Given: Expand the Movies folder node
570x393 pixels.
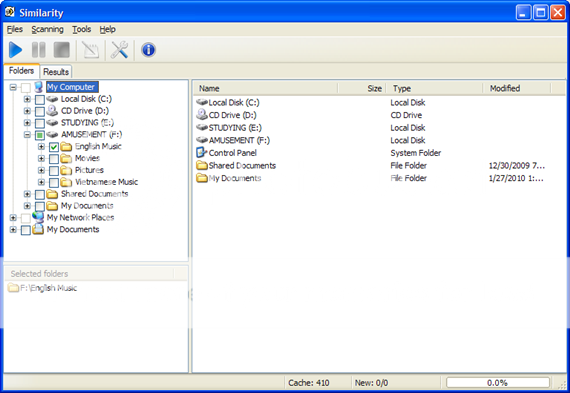Looking at the screenshot, I should point(41,159).
